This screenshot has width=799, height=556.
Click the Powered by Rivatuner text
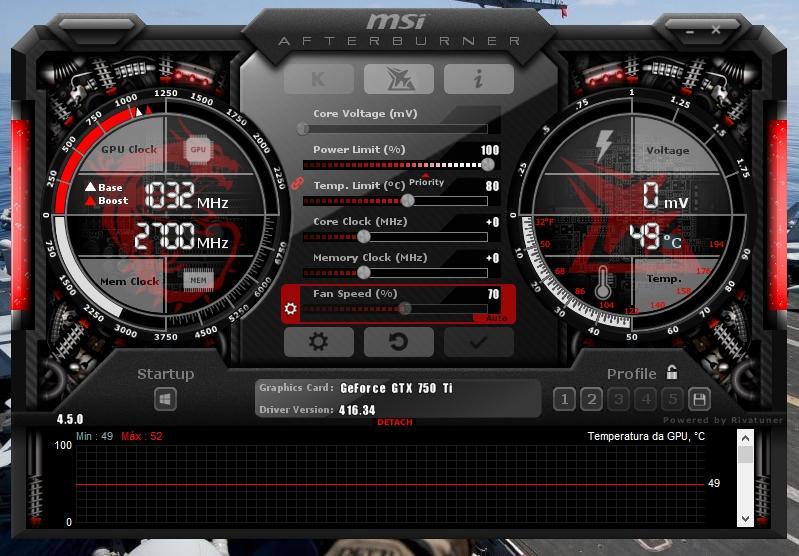coord(723,420)
